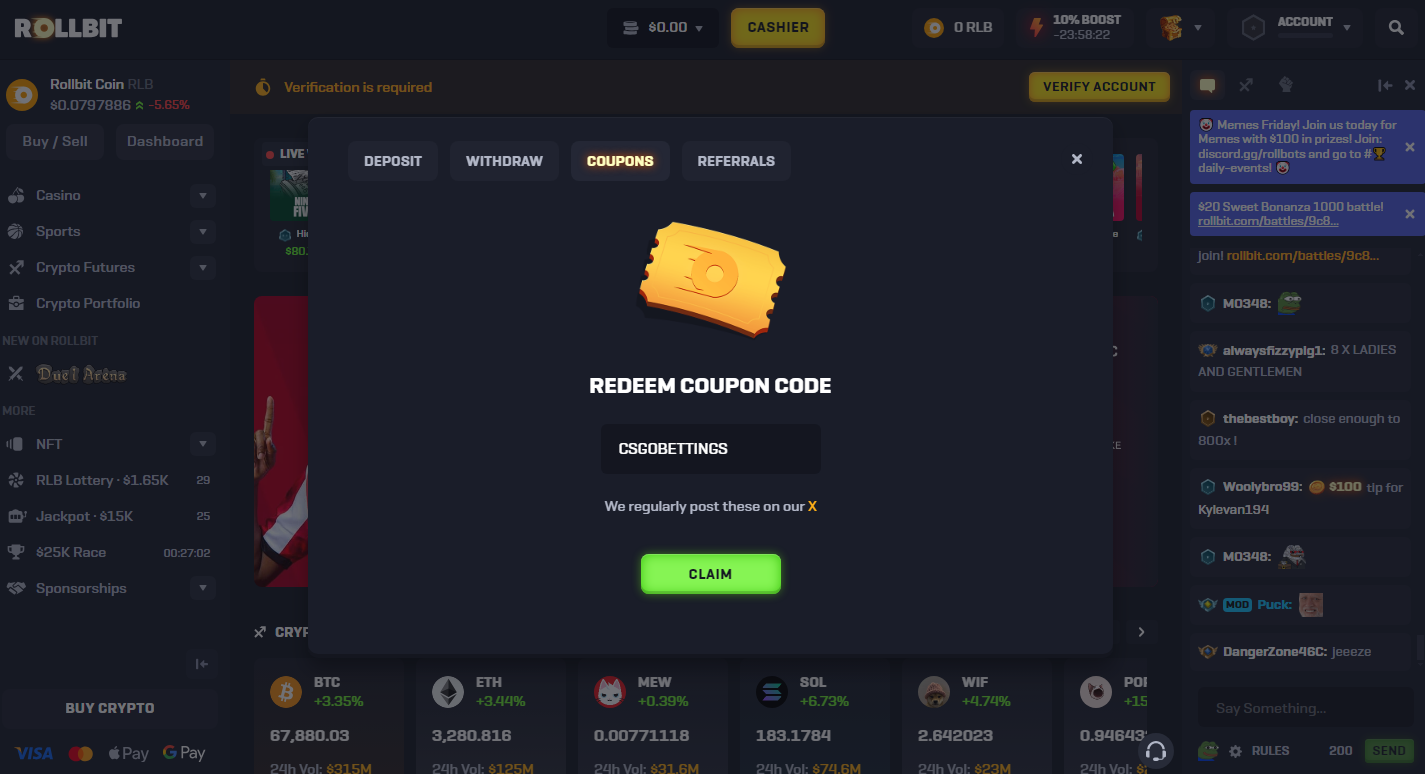Open the $0.00 balance dropdown
Image resolution: width=1425 pixels, height=774 pixels.
click(x=663, y=28)
